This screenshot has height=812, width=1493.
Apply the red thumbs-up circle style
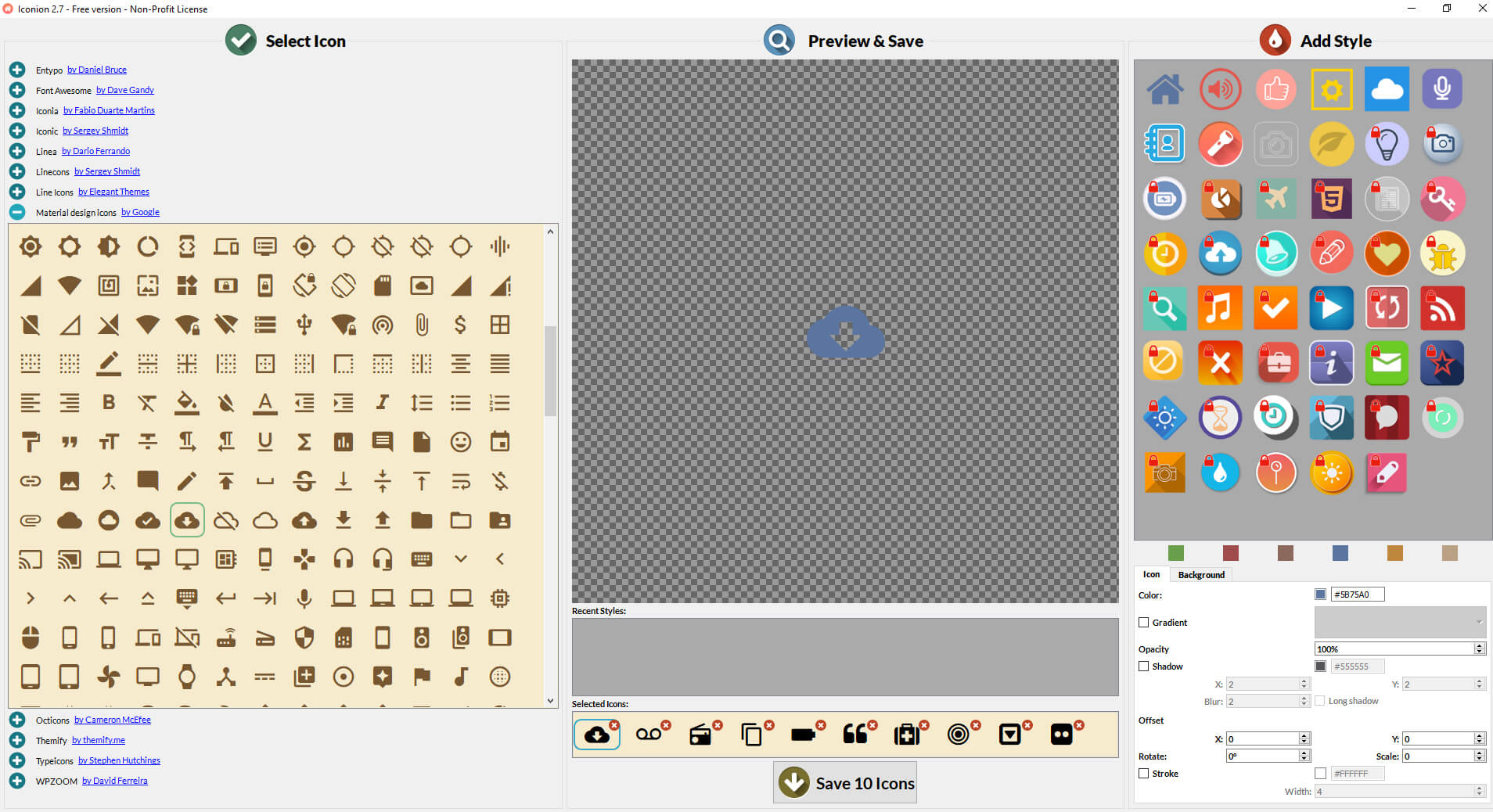coord(1276,89)
